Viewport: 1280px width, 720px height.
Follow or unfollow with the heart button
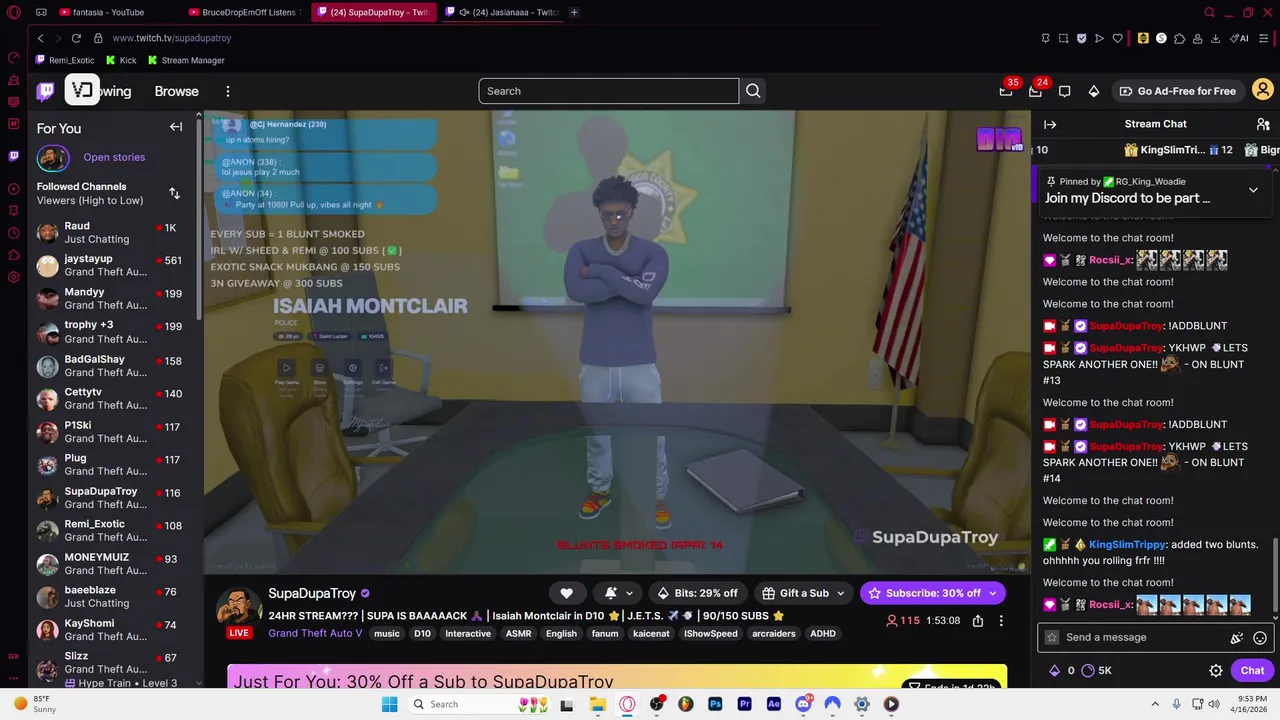point(566,593)
